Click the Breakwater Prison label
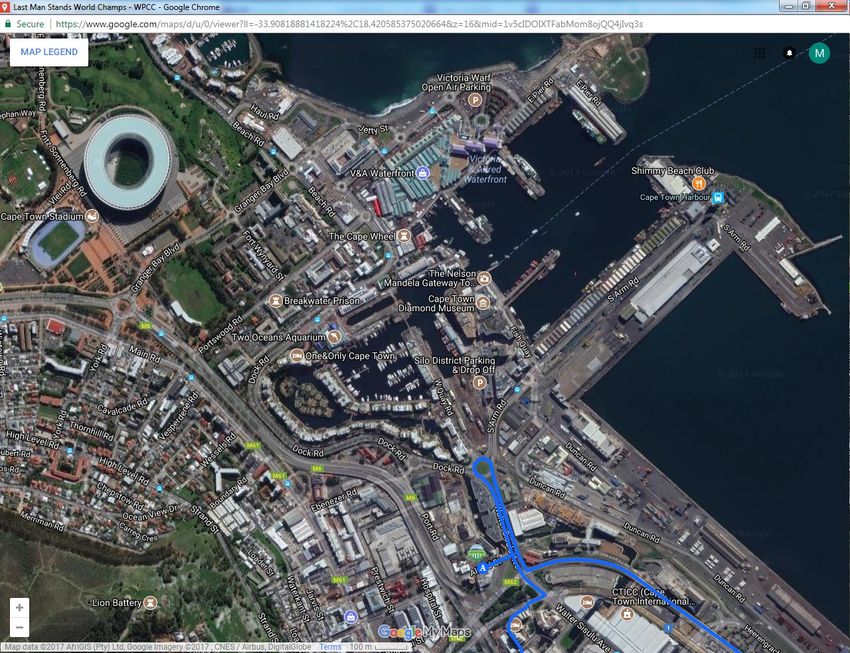 321,301
